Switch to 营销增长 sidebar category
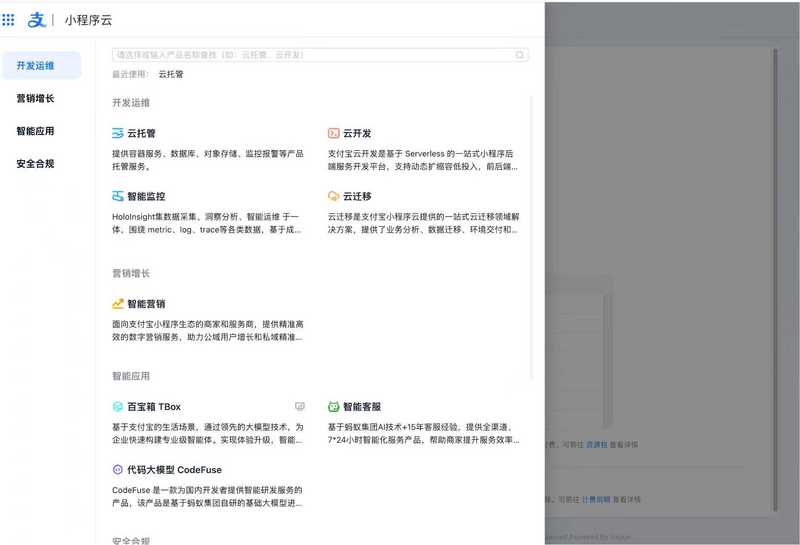The height and width of the screenshot is (545, 800). pos(36,98)
